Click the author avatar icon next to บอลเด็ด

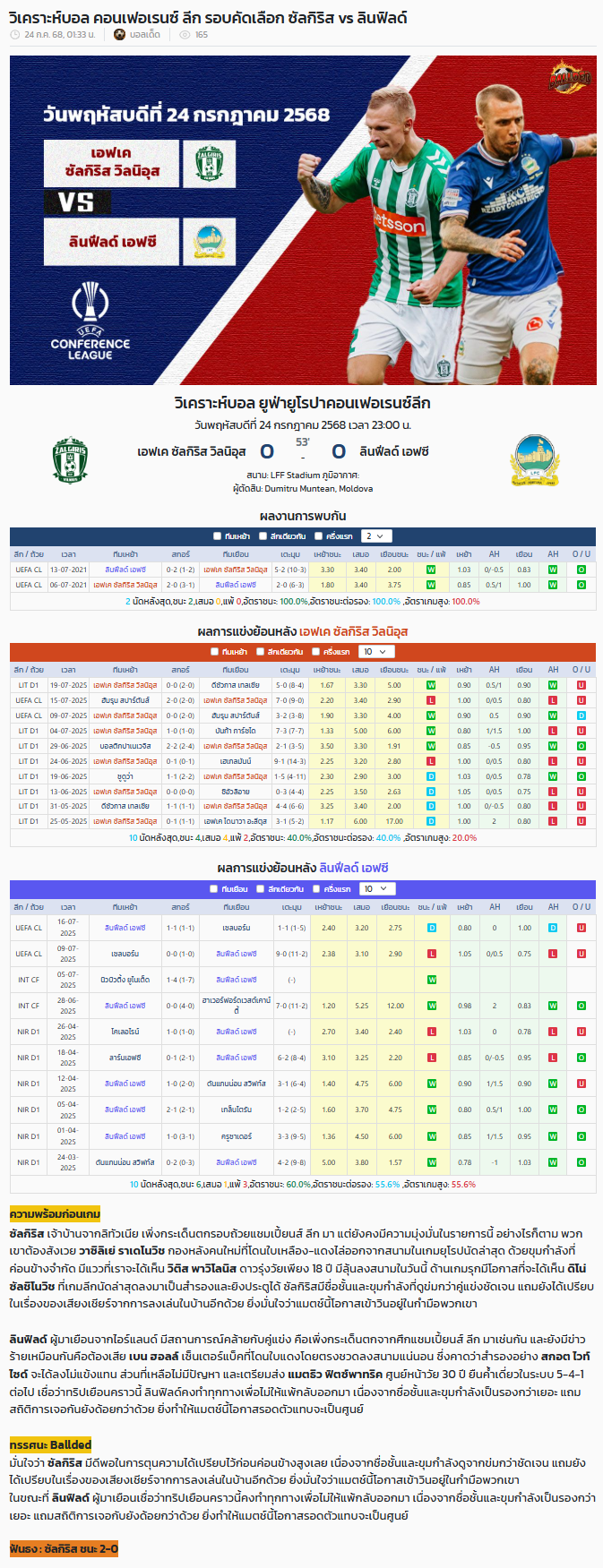pyautogui.click(x=120, y=35)
